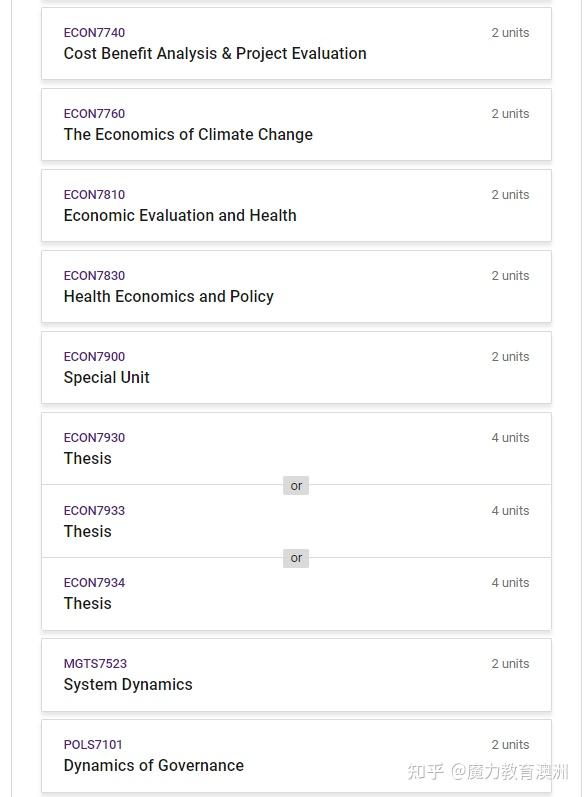Click the ECON7830 course code
The image size is (584, 797).
click(x=94, y=275)
